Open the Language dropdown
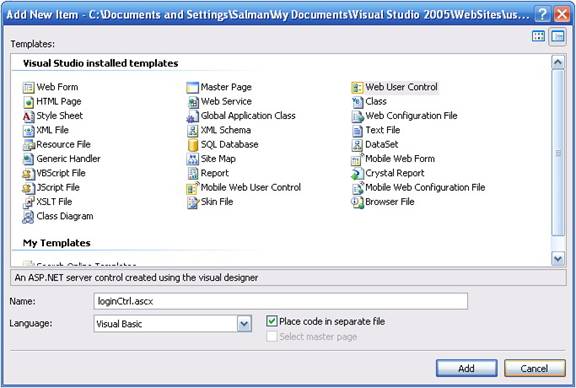The image size is (576, 388). 244,324
